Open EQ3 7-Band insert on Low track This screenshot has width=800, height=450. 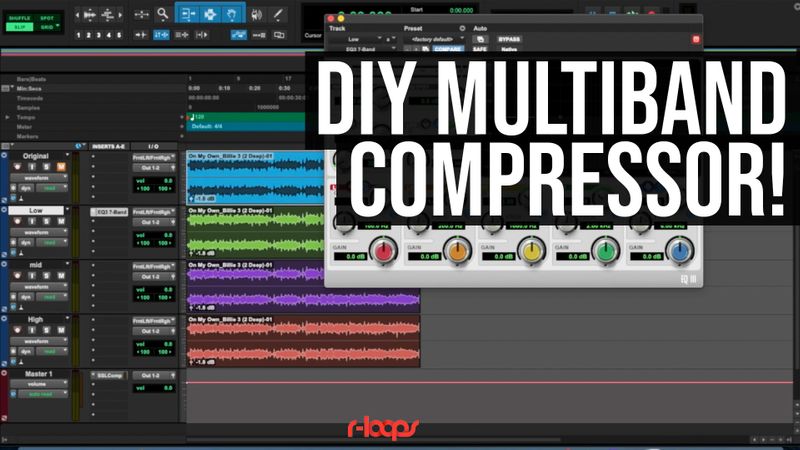109,212
